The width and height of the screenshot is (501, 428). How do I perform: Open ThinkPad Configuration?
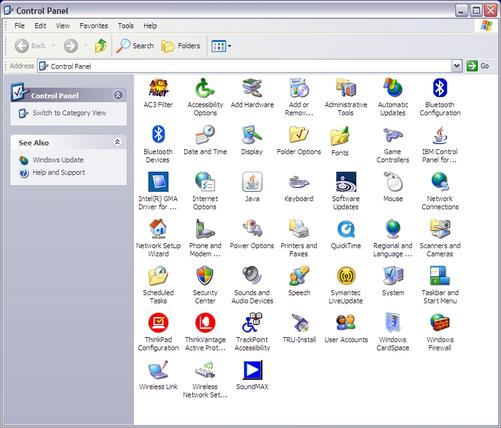tap(158, 332)
